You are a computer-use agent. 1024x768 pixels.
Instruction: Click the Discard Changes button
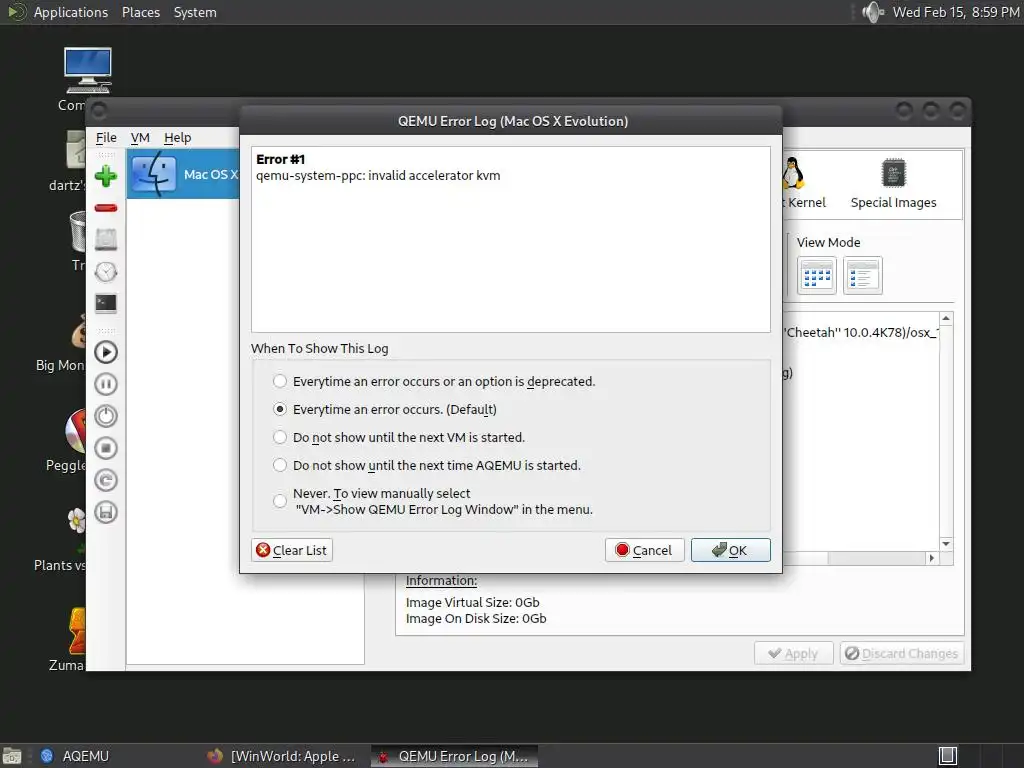coord(901,654)
